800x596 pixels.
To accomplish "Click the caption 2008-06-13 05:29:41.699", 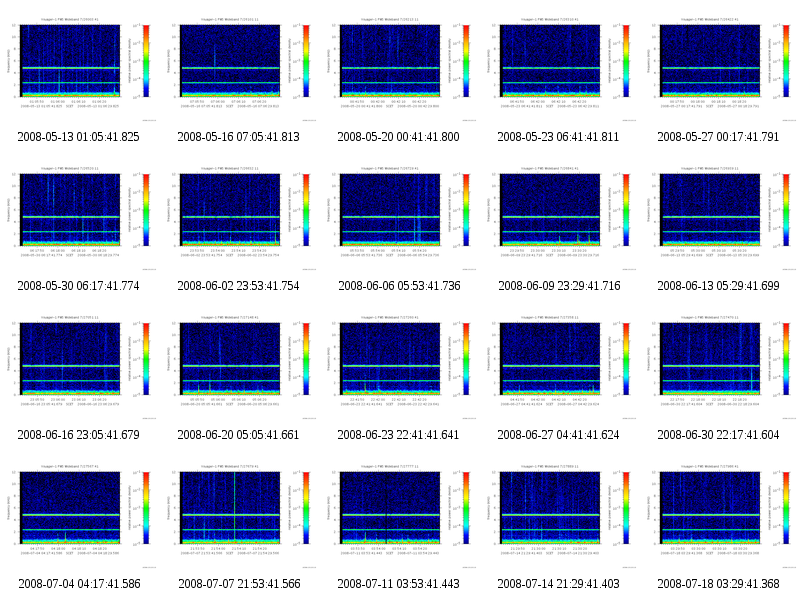I will [718, 286].
